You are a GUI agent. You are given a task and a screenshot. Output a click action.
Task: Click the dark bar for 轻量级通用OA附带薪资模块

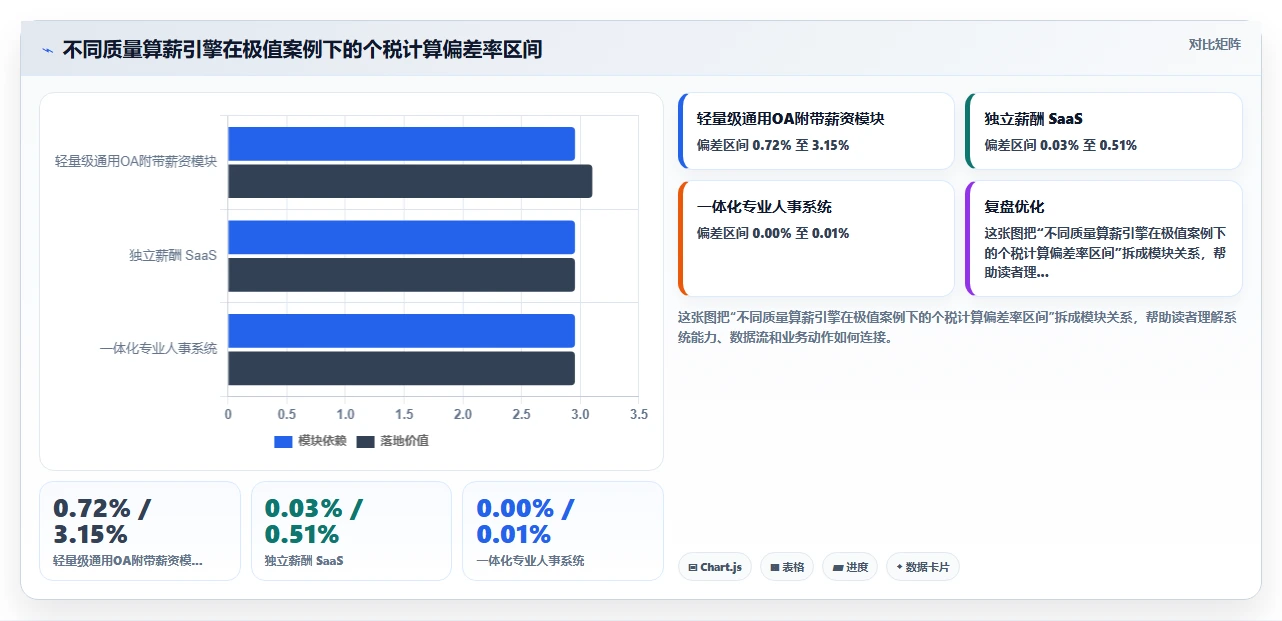[410, 181]
